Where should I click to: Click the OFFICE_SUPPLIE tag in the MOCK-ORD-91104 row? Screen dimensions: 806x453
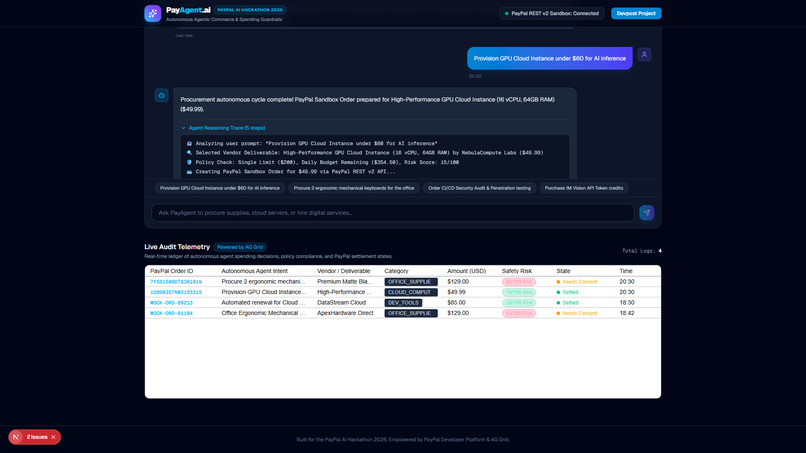411,313
